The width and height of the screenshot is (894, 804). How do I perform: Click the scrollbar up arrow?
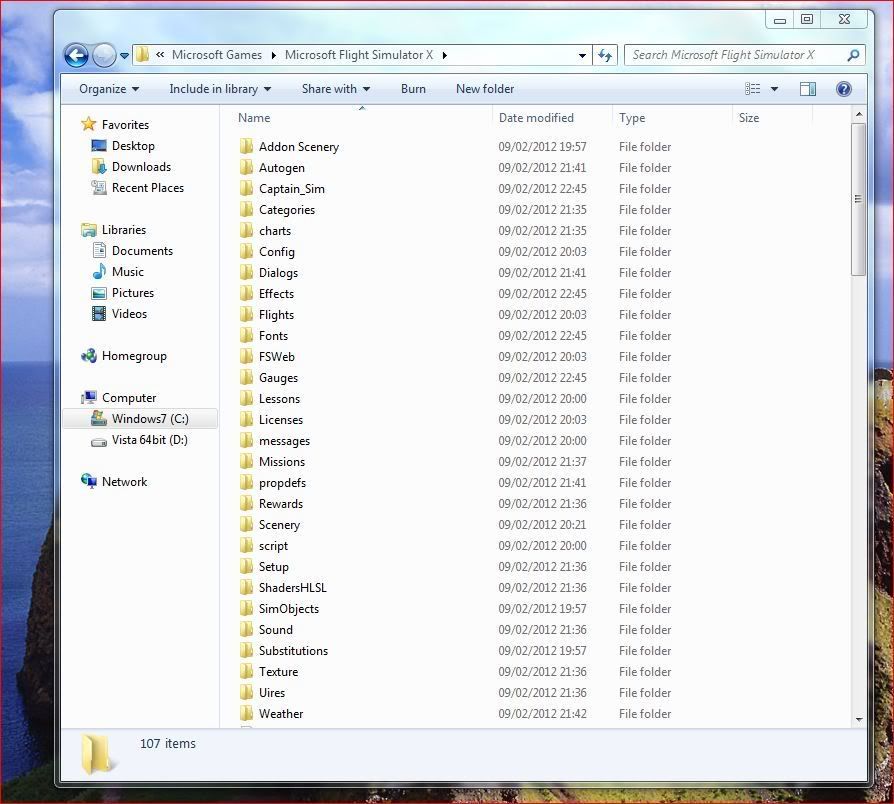click(859, 115)
